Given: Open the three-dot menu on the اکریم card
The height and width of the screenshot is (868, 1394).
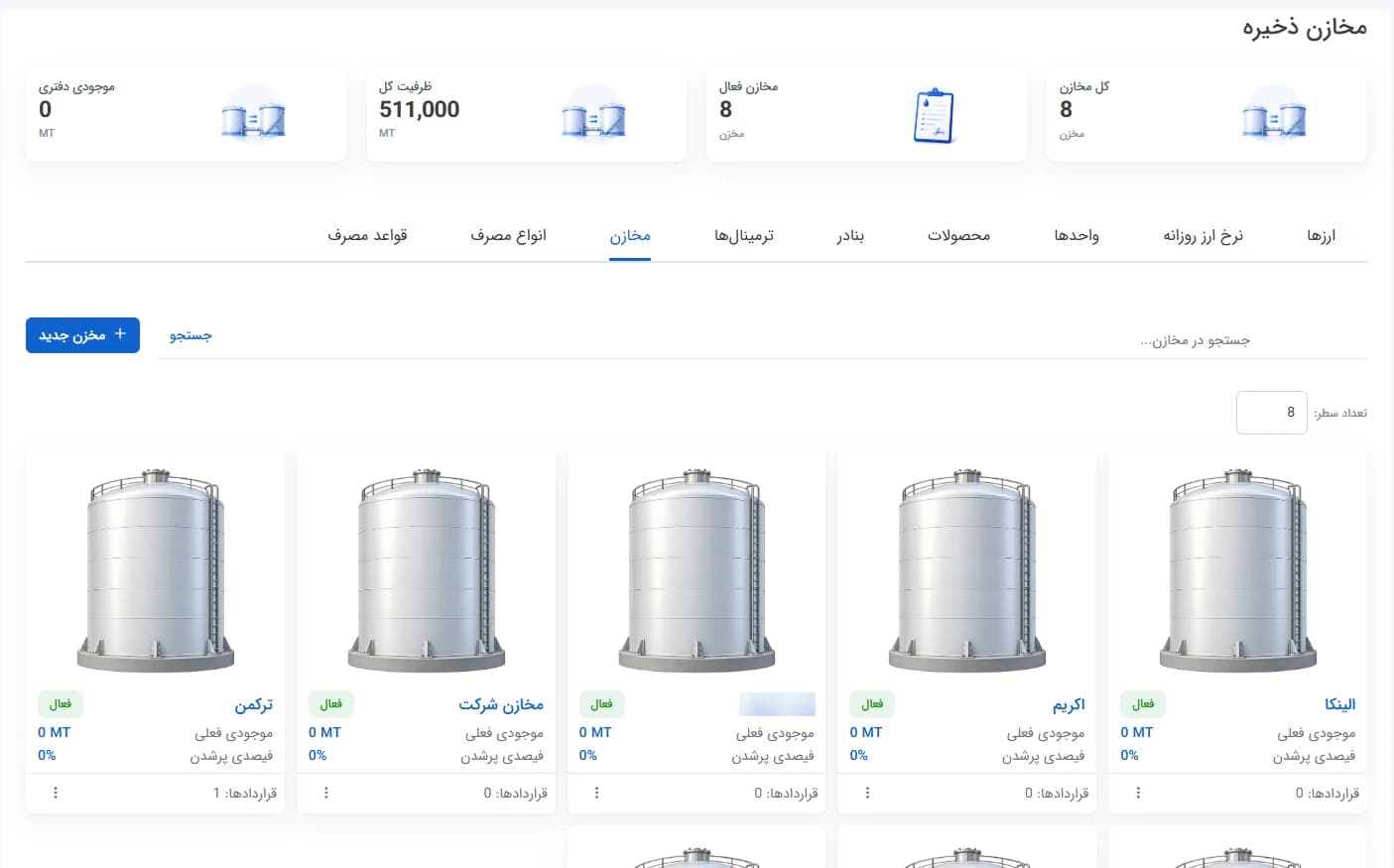Looking at the screenshot, I should [867, 793].
